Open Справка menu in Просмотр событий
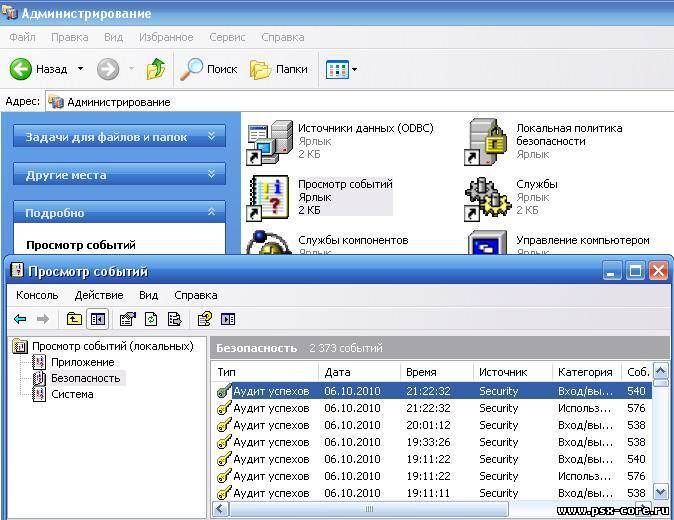This screenshot has width=674, height=520. 196,295
